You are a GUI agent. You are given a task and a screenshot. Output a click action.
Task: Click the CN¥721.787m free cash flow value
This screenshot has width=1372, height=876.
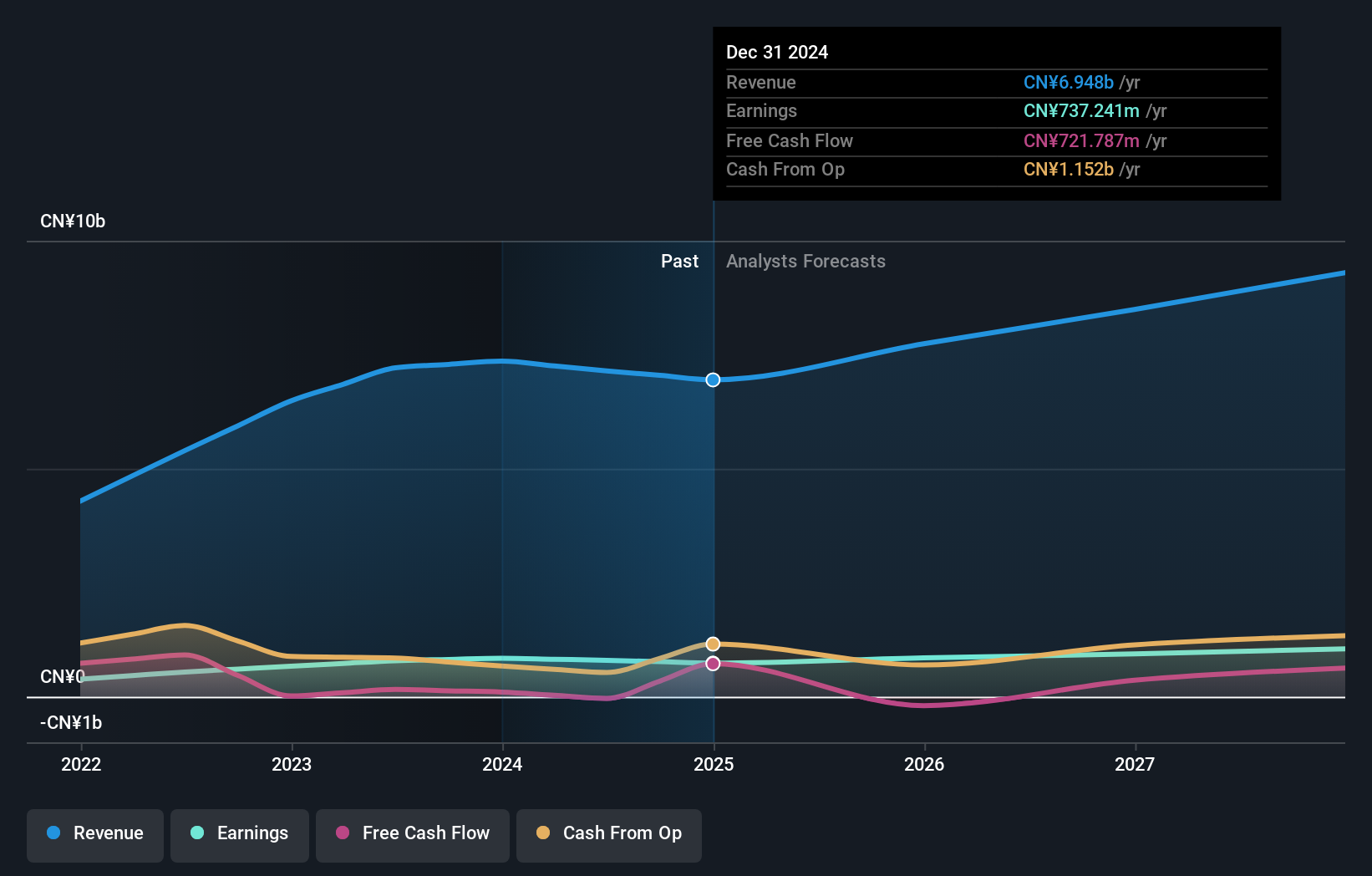[1081, 141]
